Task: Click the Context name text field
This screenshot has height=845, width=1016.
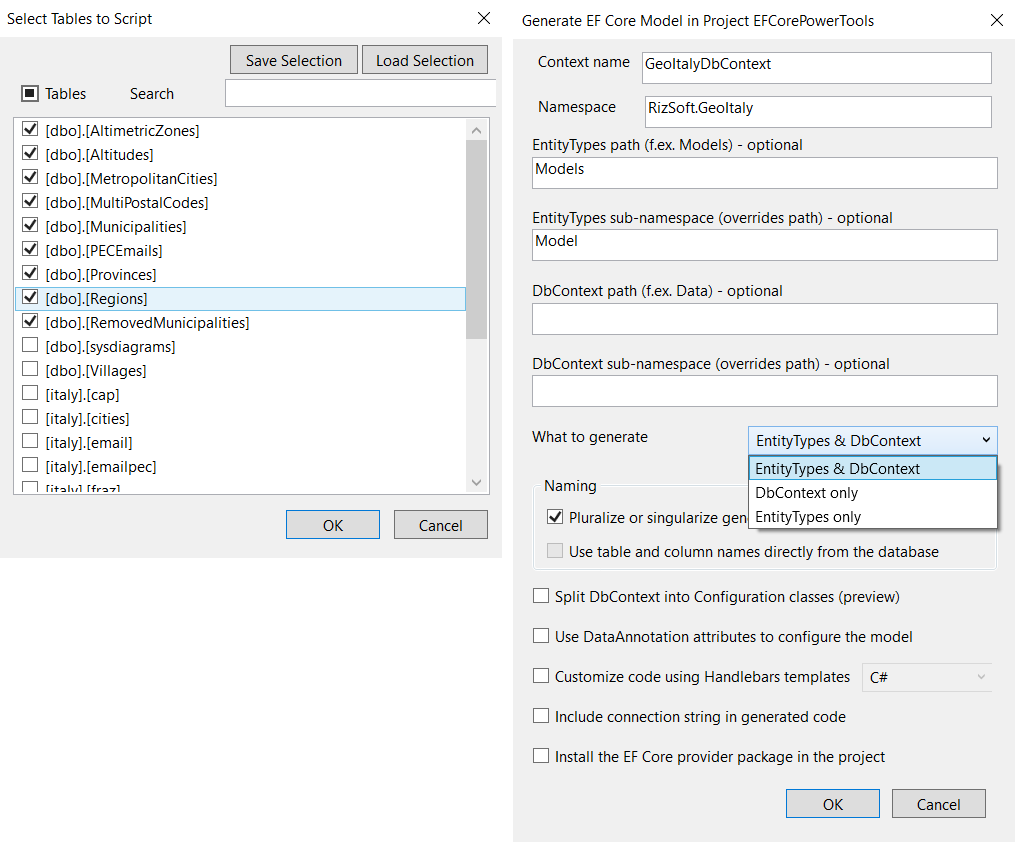Action: pyautogui.click(x=816, y=68)
